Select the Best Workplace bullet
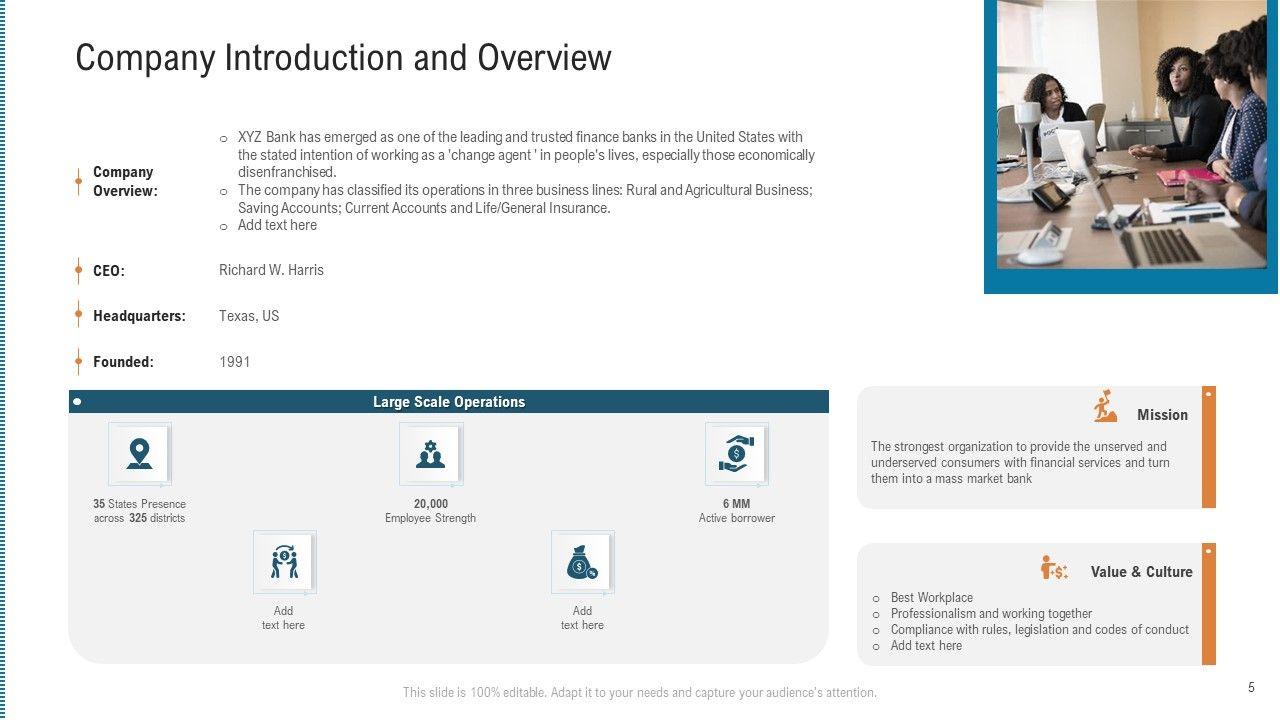Screen dimensions: 1280x720 932,598
